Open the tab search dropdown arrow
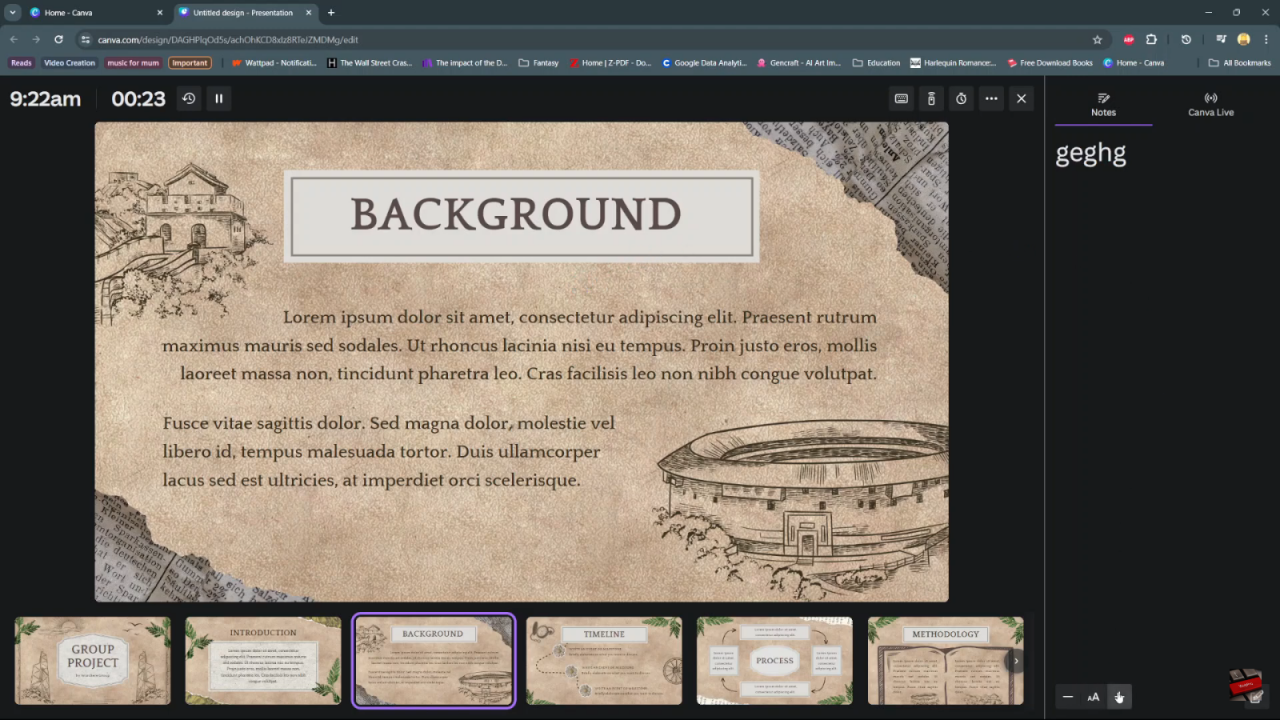Viewport: 1280px width, 720px height. [x=12, y=13]
